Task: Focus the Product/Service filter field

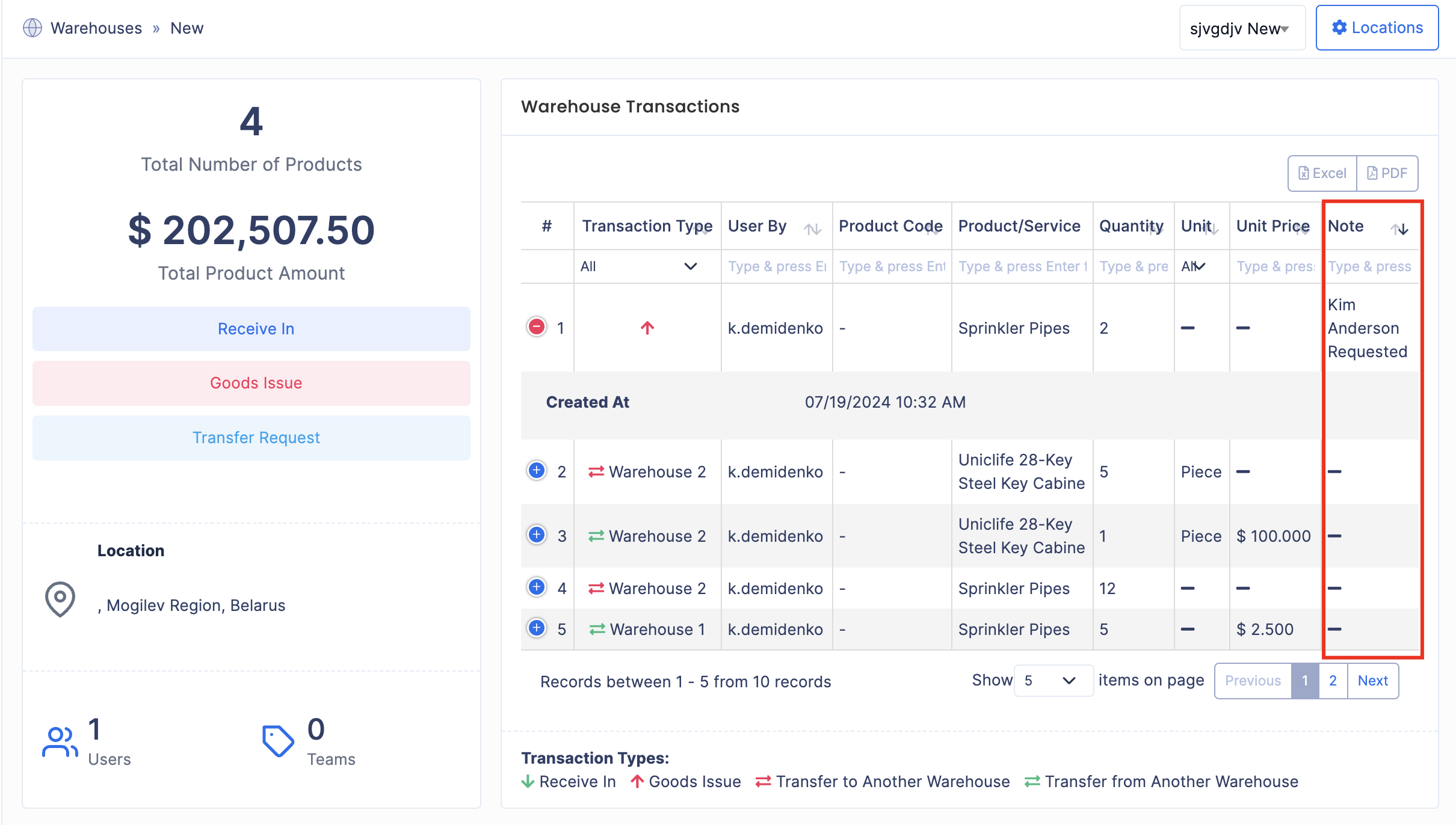Action: [x=1022, y=266]
